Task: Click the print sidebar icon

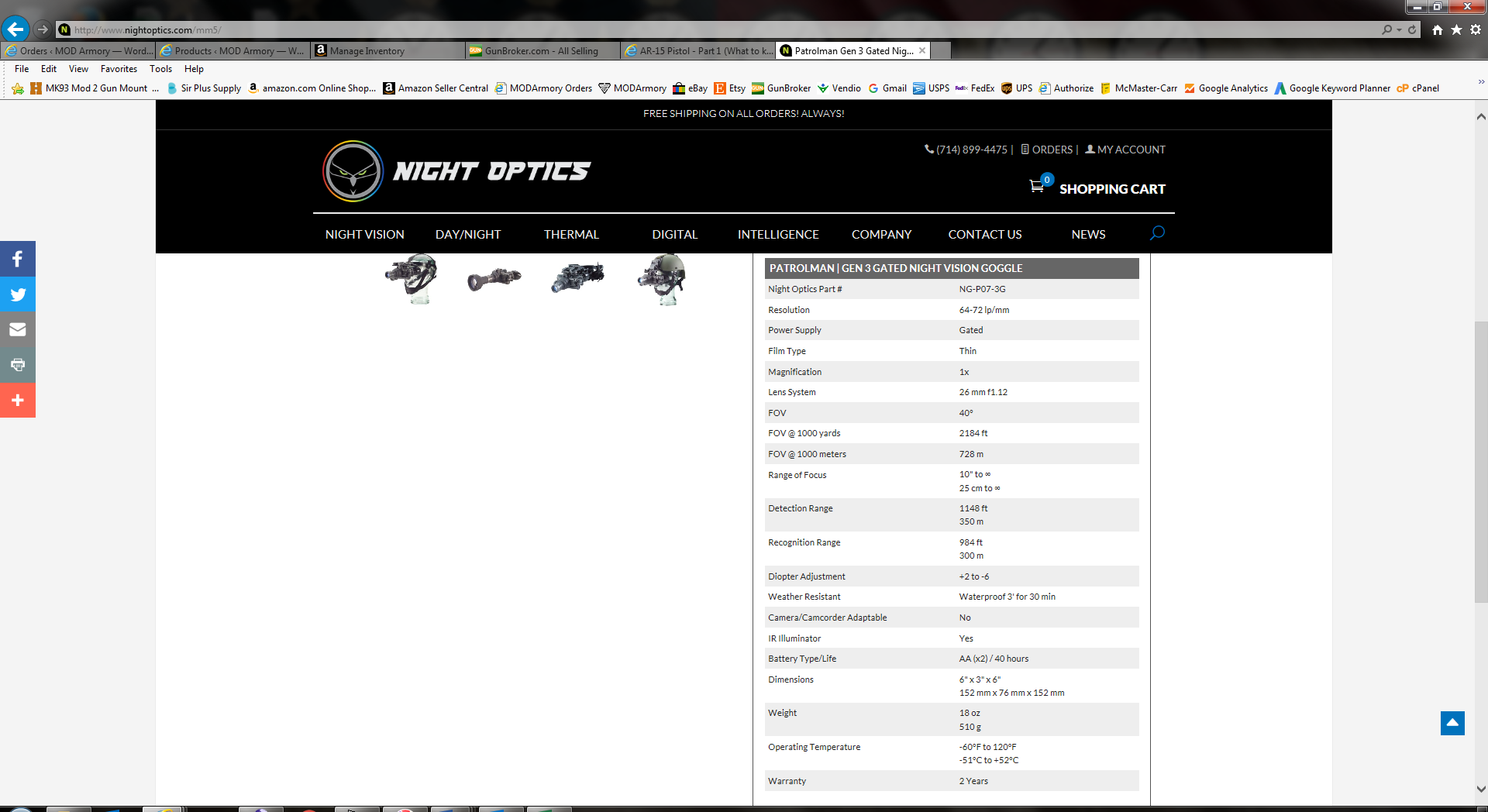Action: (x=18, y=365)
